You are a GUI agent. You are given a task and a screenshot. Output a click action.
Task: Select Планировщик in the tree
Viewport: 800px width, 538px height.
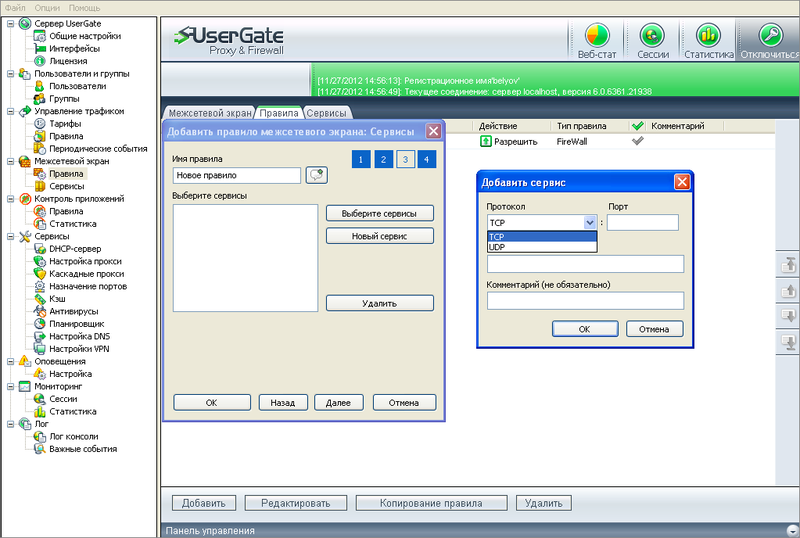[77, 324]
